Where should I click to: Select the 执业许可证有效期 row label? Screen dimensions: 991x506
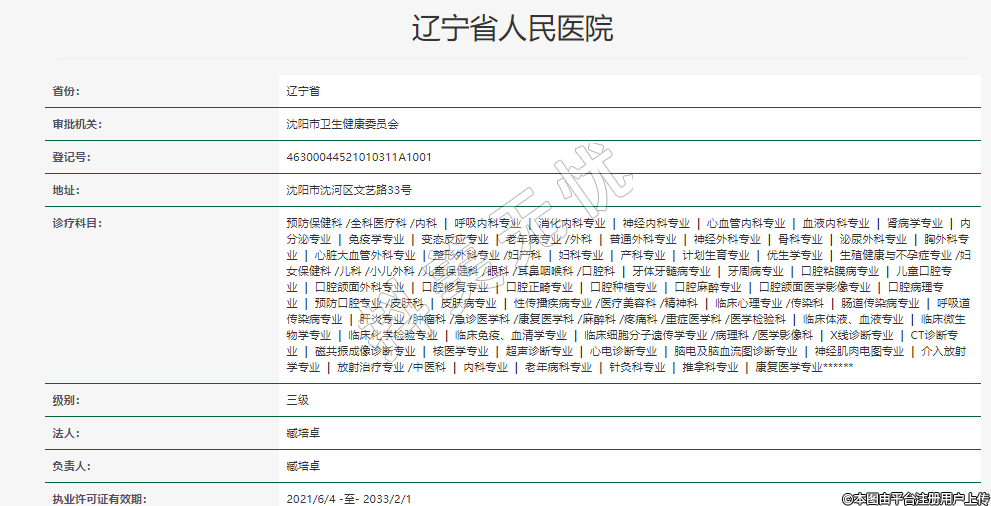coord(98,498)
